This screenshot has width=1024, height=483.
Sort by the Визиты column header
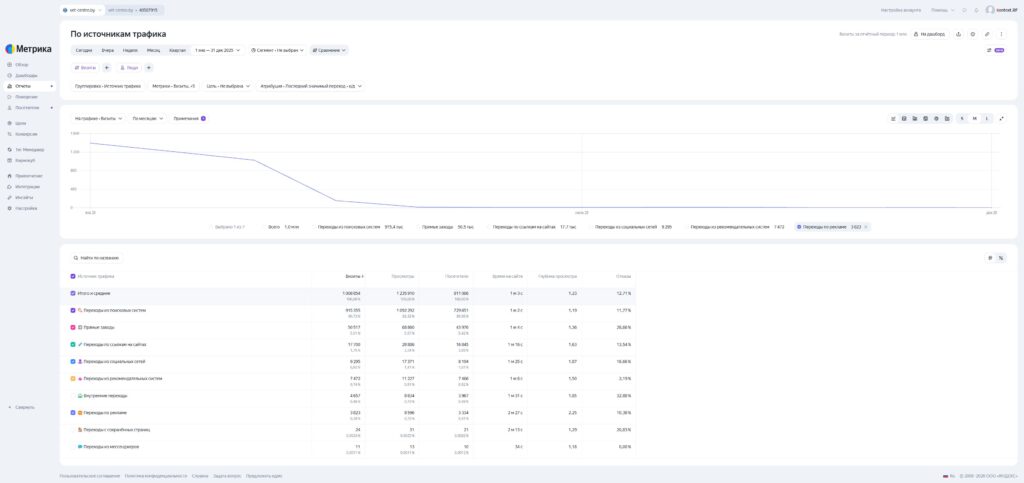point(353,277)
